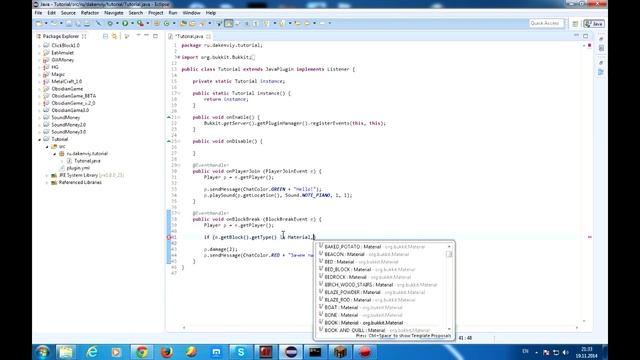
Task: Choose BEACON : Material from autocomplete list
Action: pos(383,254)
